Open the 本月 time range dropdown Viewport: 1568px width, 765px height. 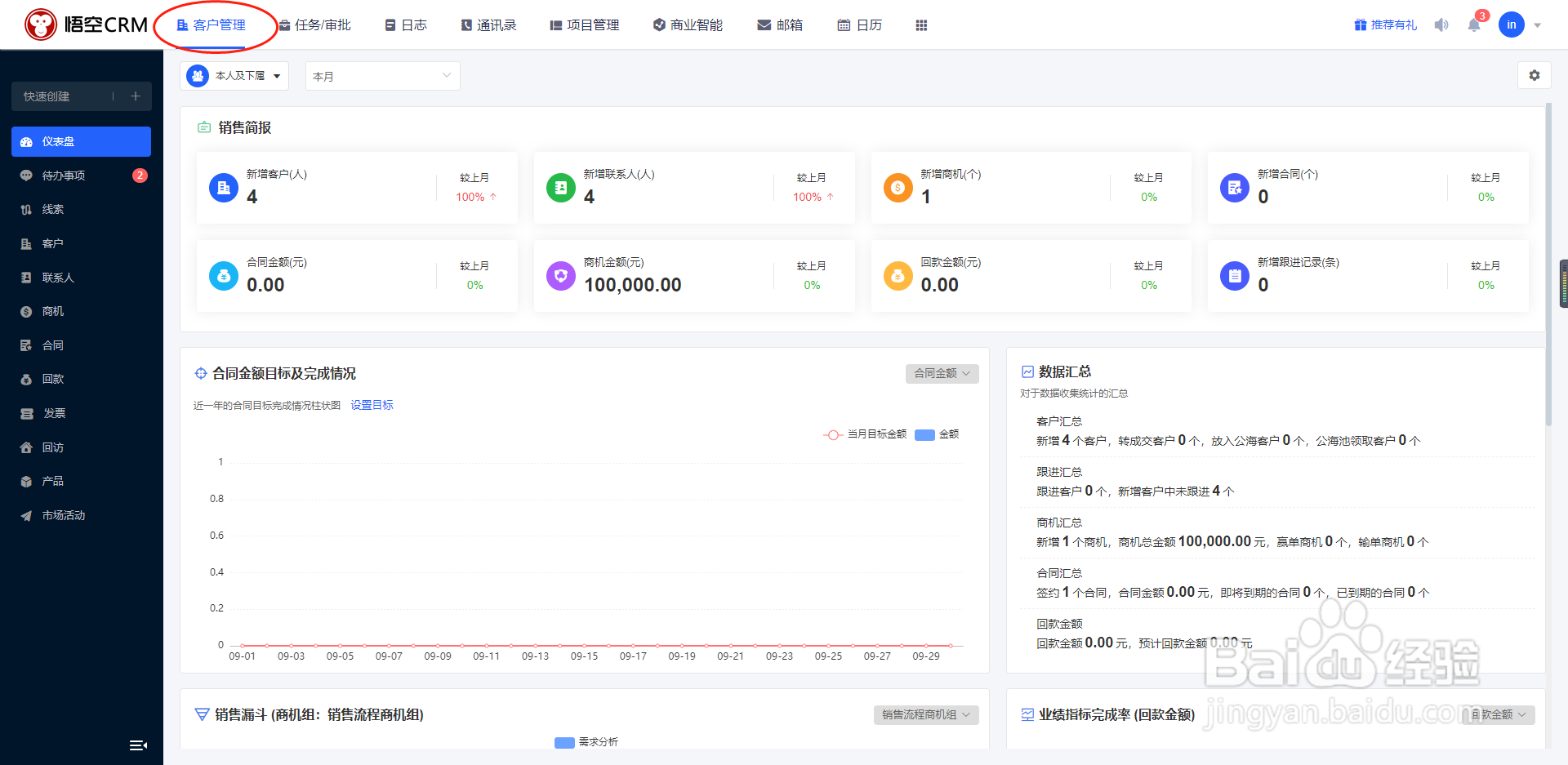(382, 76)
